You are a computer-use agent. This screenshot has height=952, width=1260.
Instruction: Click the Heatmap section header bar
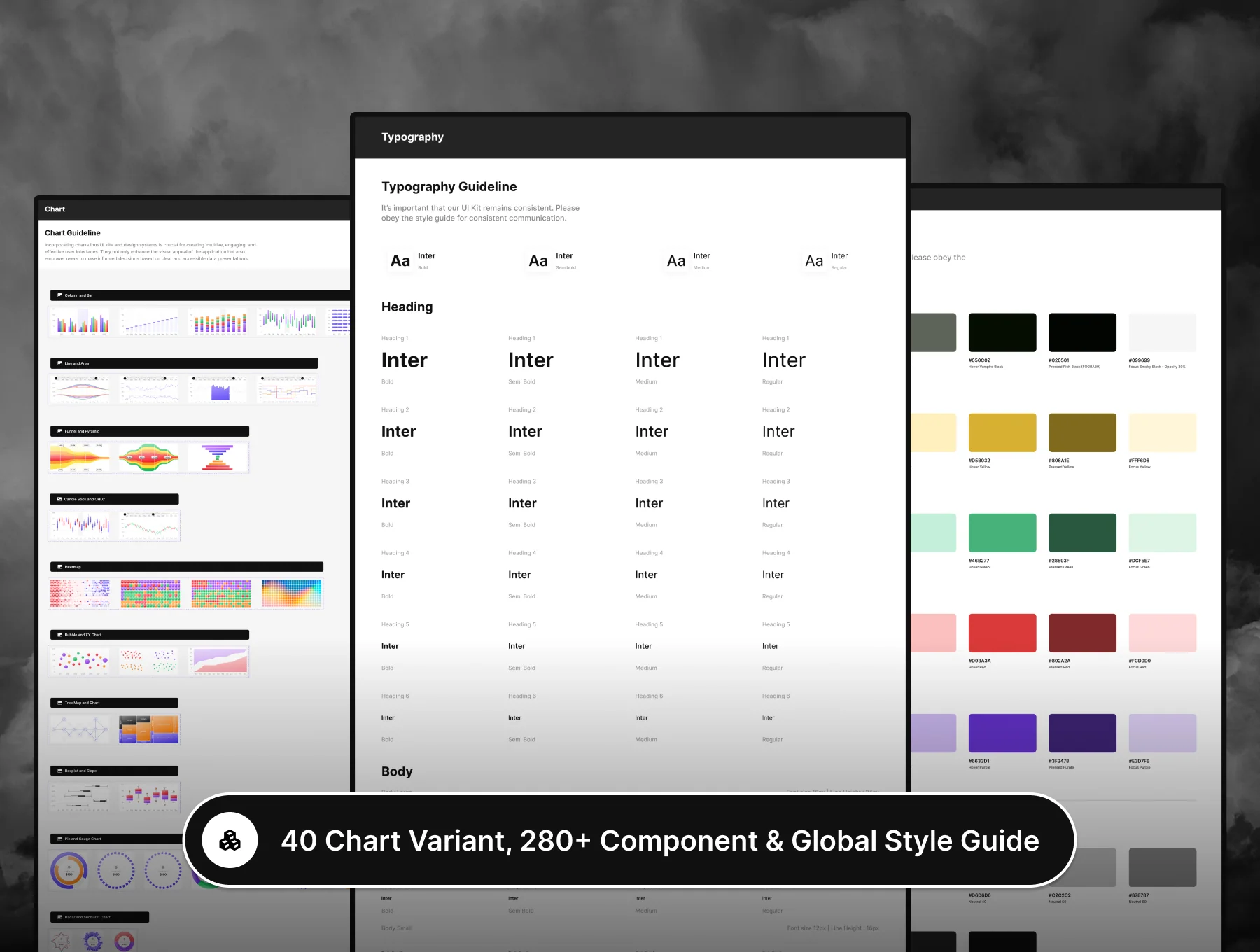tap(187, 567)
